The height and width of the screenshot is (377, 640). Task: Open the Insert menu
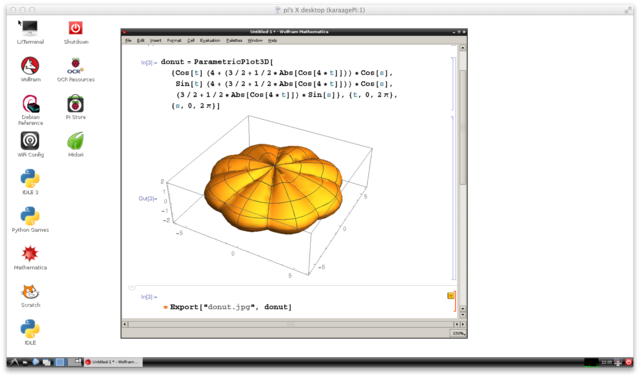156,40
